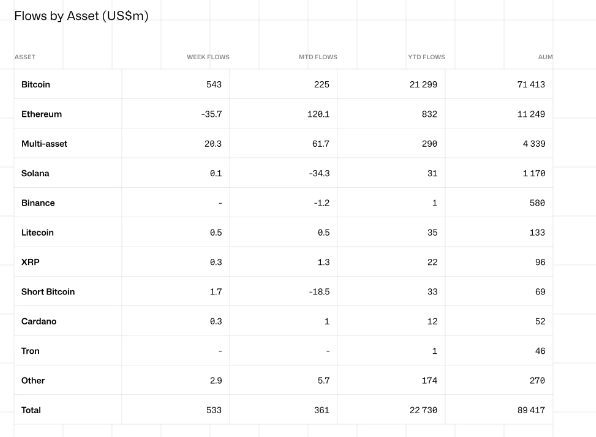Click the Flows by Asset title

pos(81,16)
